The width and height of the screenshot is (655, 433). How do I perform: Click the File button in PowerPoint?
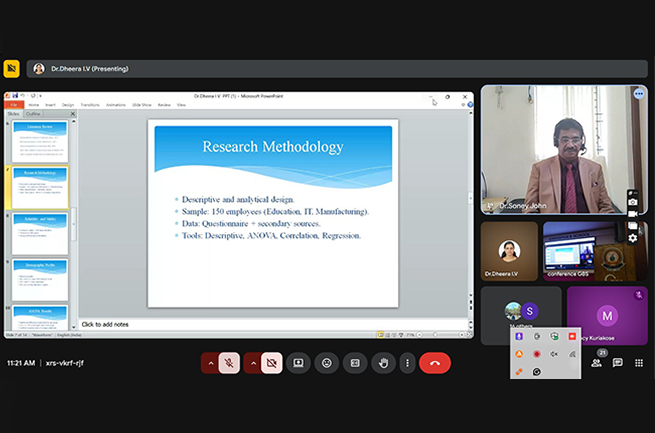pyautogui.click(x=14, y=104)
